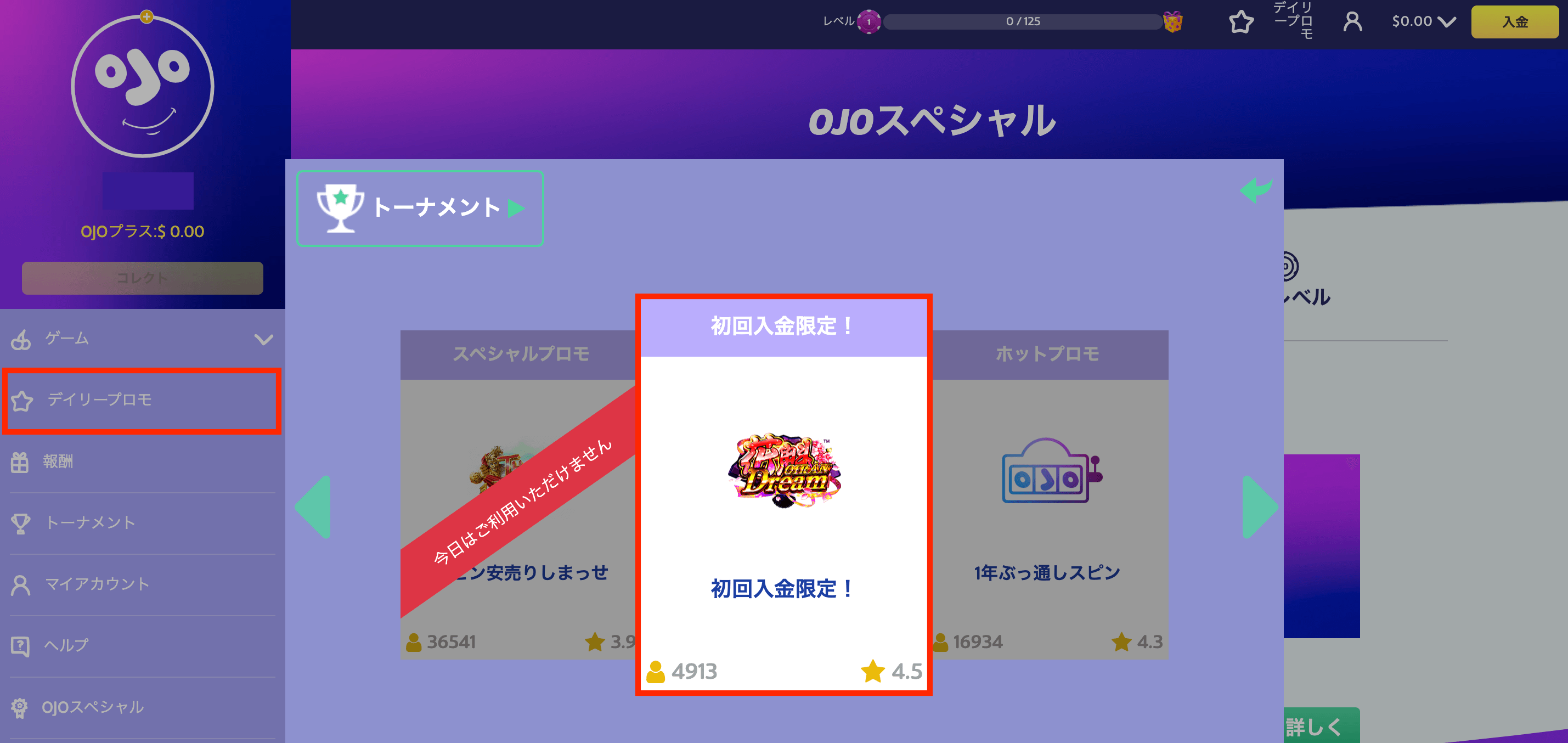Open the $0.00 balance dropdown

pos(1424,22)
